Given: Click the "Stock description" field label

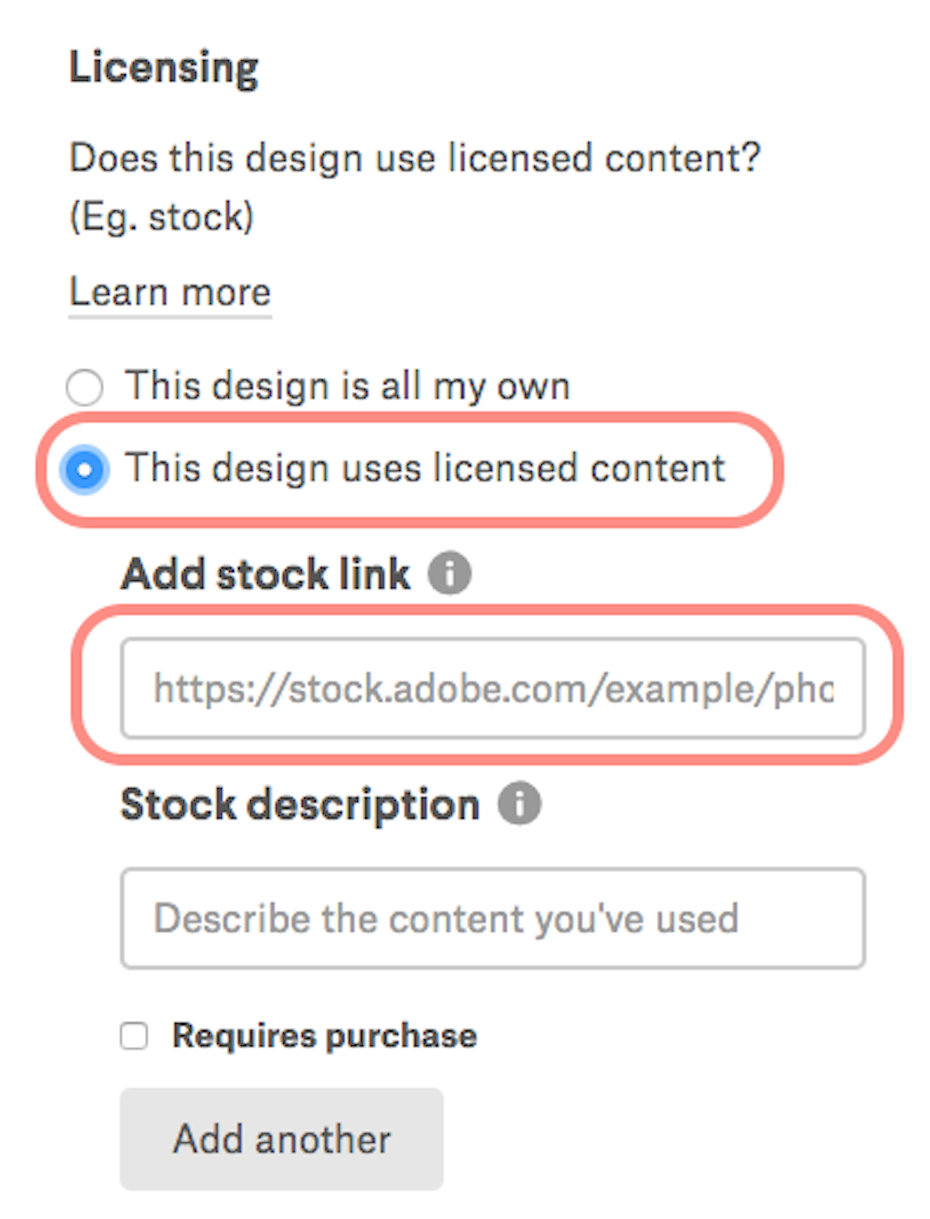Looking at the screenshot, I should tap(300, 804).
